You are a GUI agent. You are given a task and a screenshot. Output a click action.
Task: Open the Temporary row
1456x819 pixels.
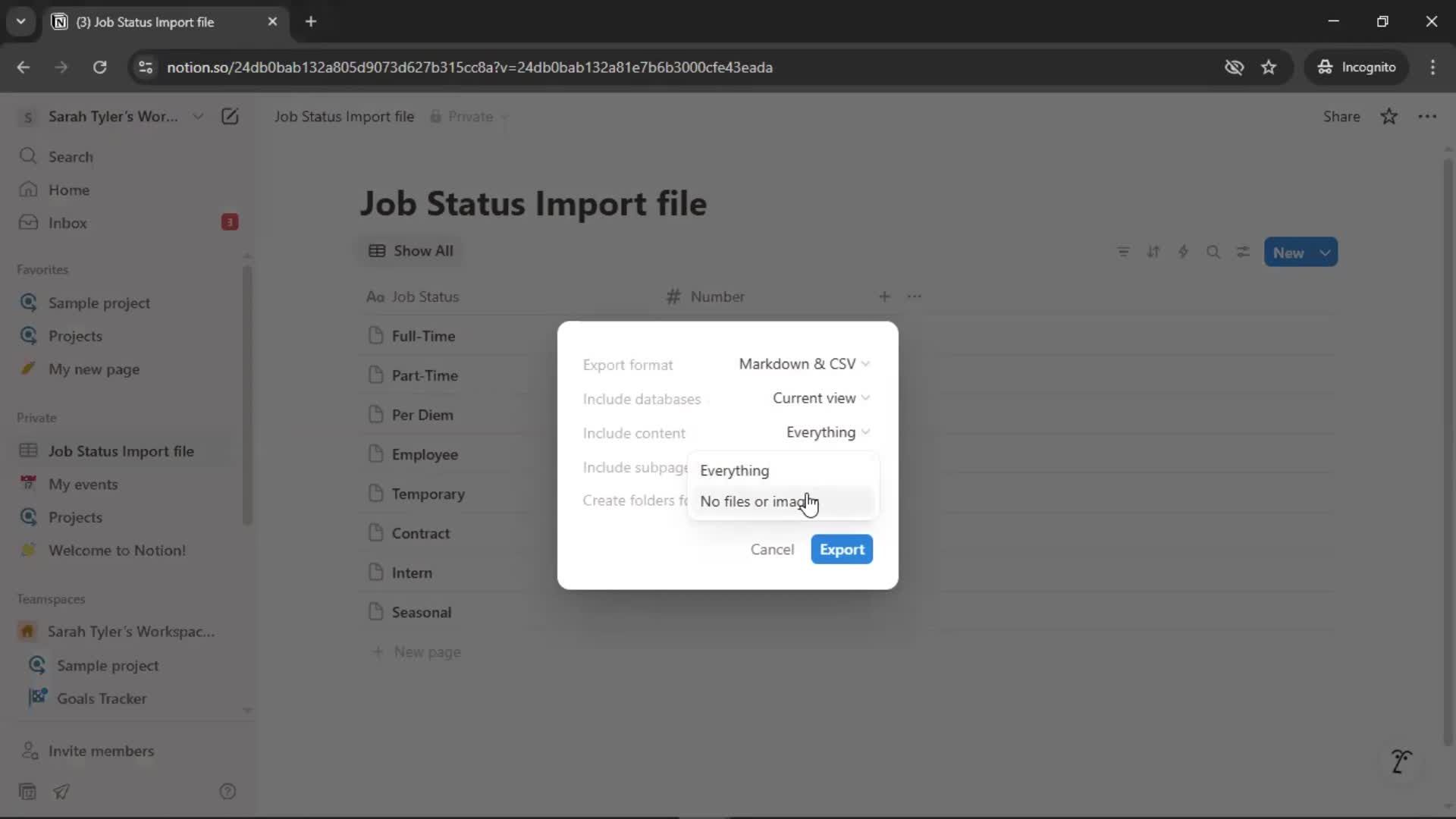click(x=428, y=494)
